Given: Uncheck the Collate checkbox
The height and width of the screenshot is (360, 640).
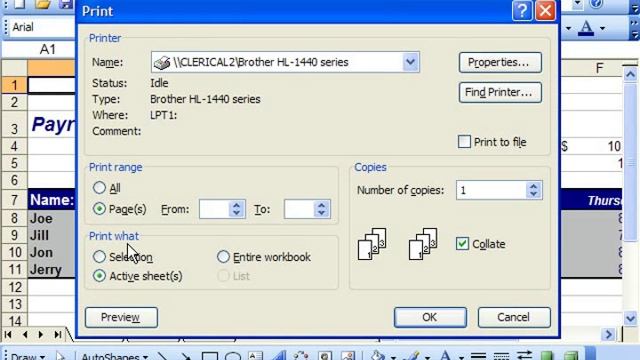Looking at the screenshot, I should point(462,244).
